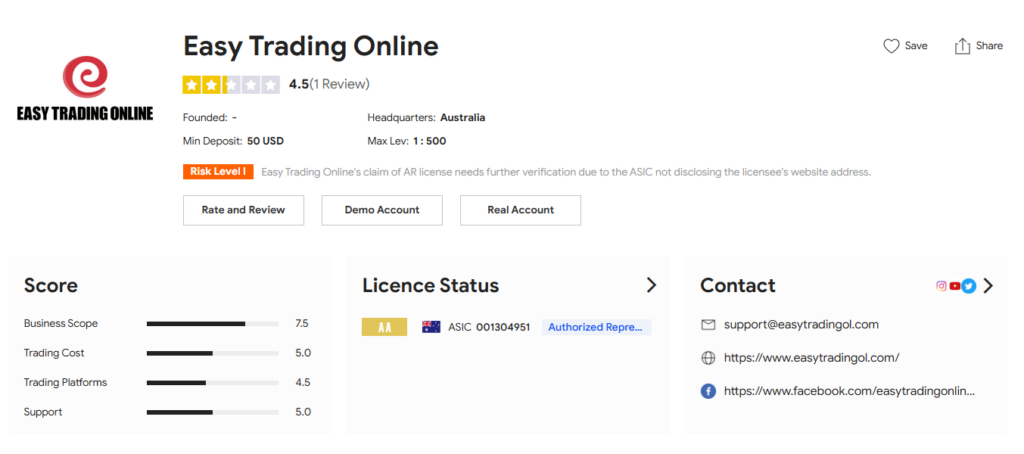The width and height of the screenshot is (1024, 454).
Task: Click the globe website icon
Action: point(708,358)
